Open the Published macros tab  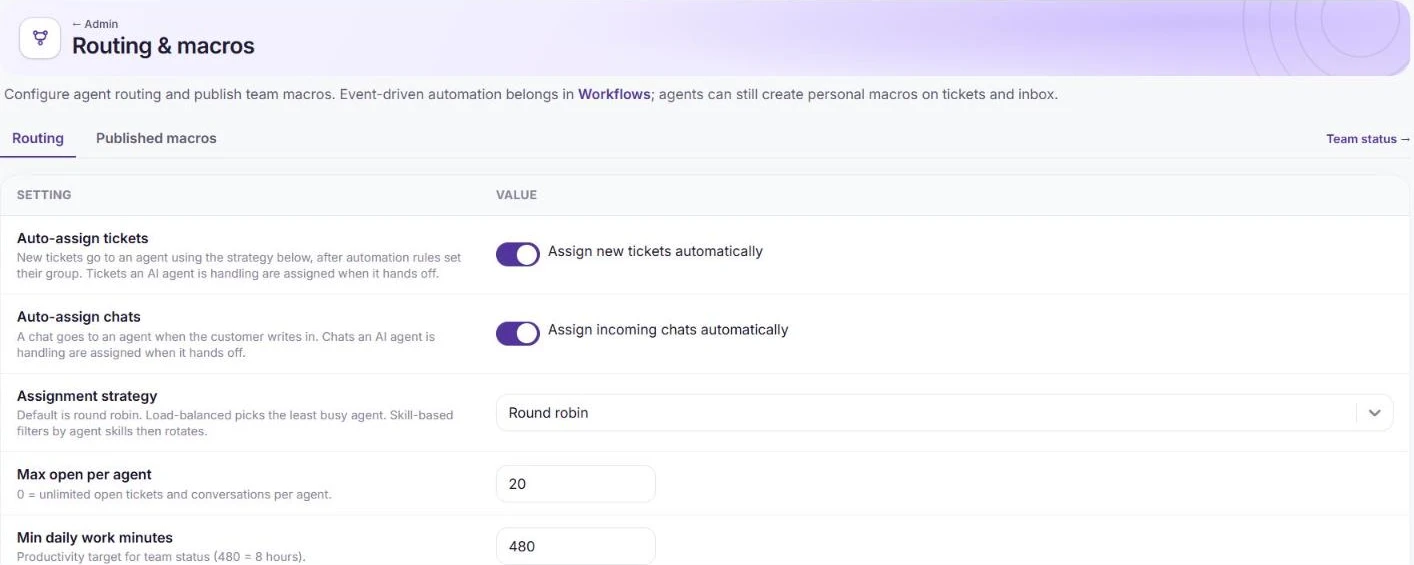pyautogui.click(x=156, y=139)
